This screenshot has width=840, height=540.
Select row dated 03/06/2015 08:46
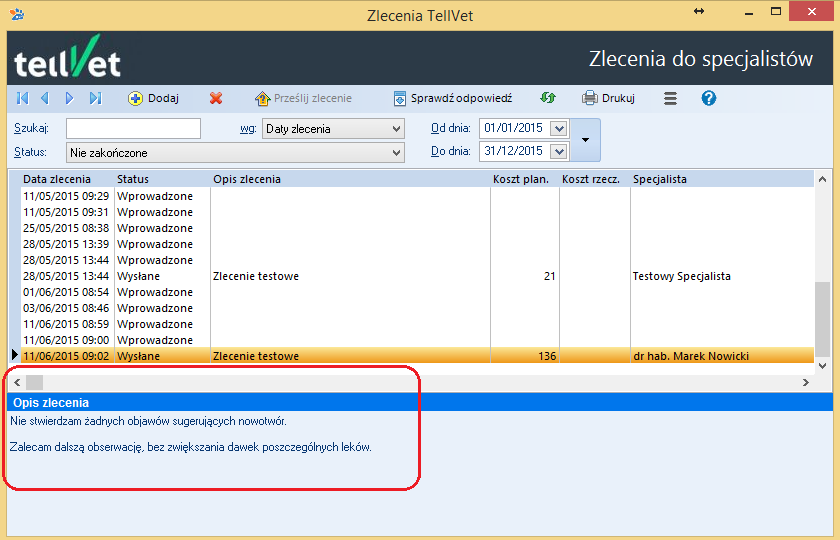click(417, 308)
